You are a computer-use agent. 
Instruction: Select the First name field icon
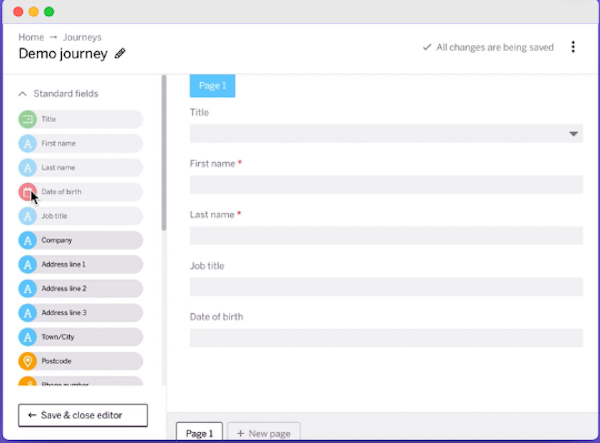coord(27,143)
